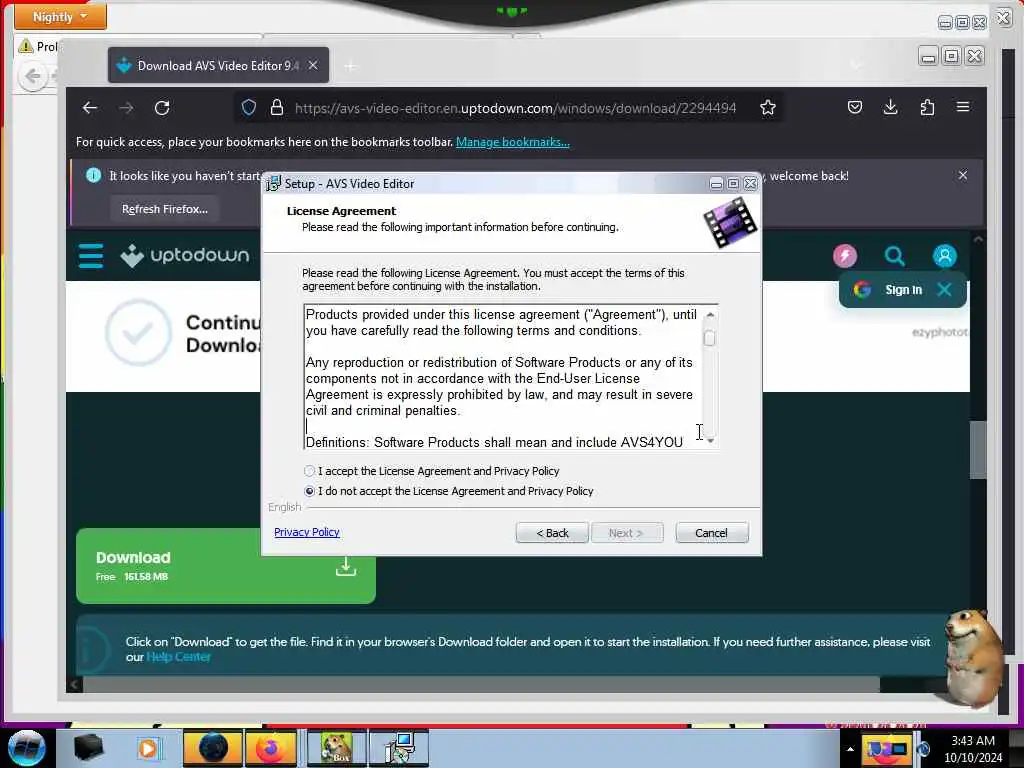The width and height of the screenshot is (1024, 768).
Task: Open the hamster Box taskbar icon
Action: tap(336, 748)
